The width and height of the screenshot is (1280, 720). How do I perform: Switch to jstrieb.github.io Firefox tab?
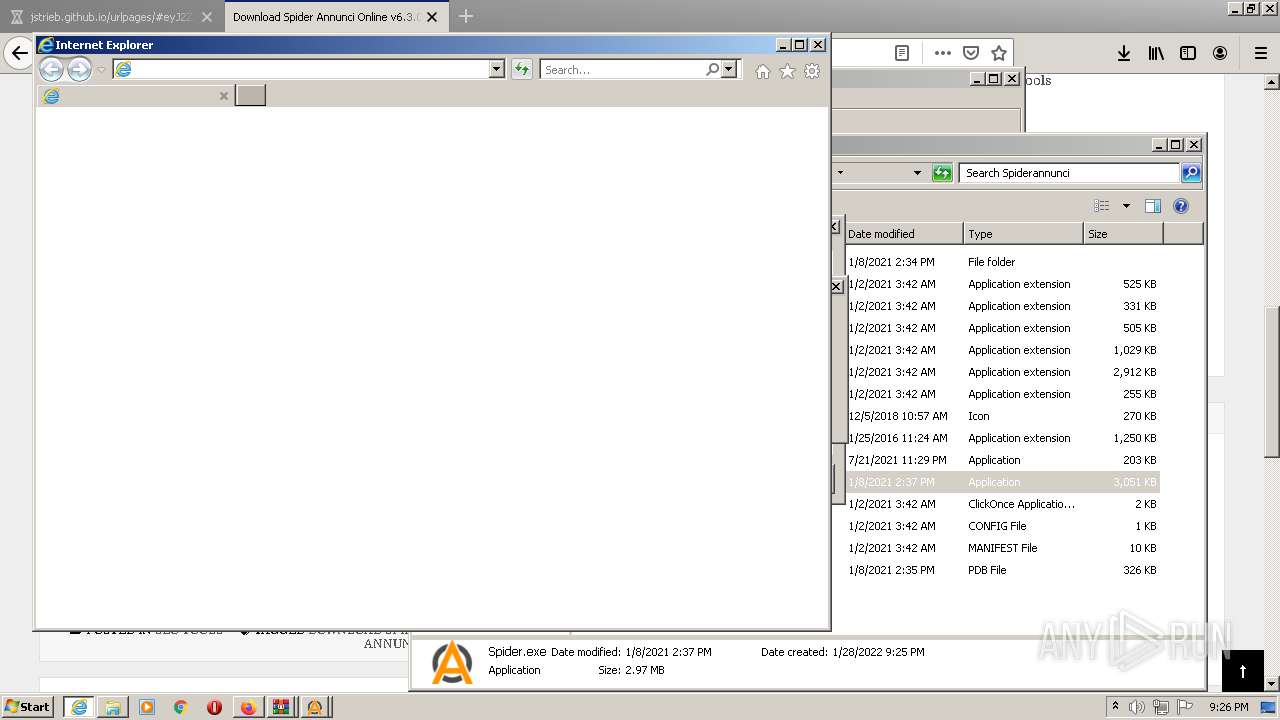click(x=111, y=17)
